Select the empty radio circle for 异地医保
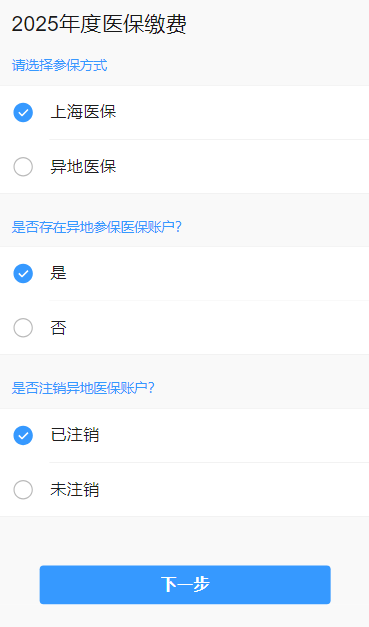The image size is (369, 627). 23,166
